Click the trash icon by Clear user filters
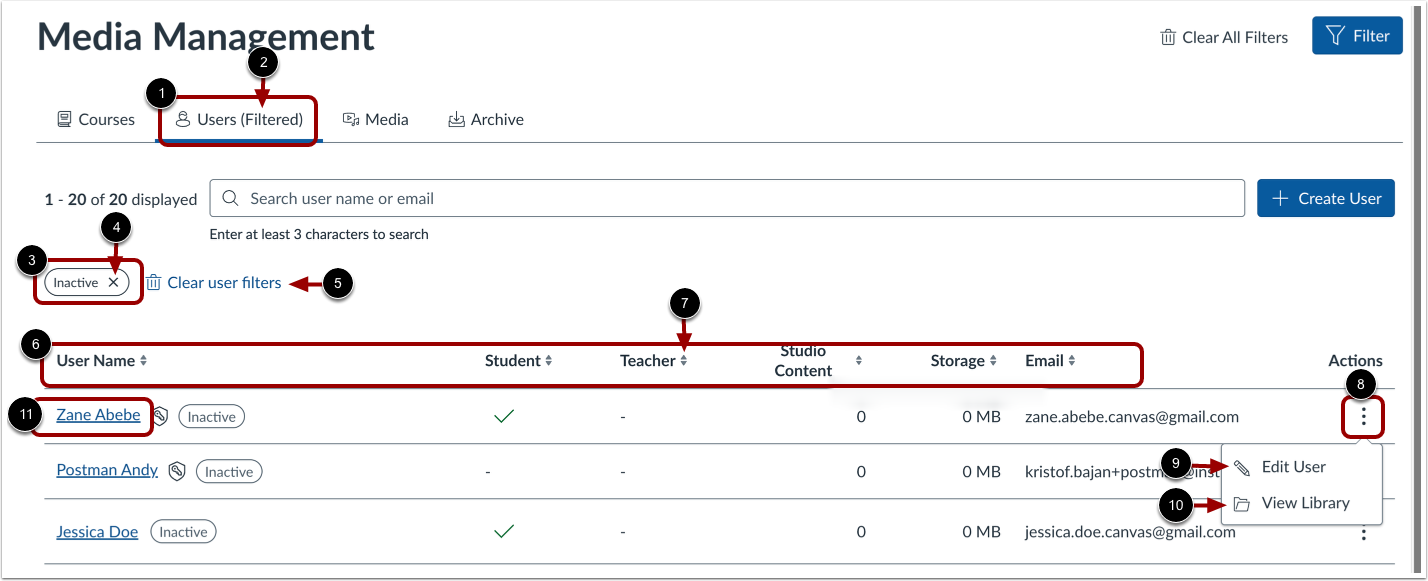1428x581 pixels. [153, 282]
